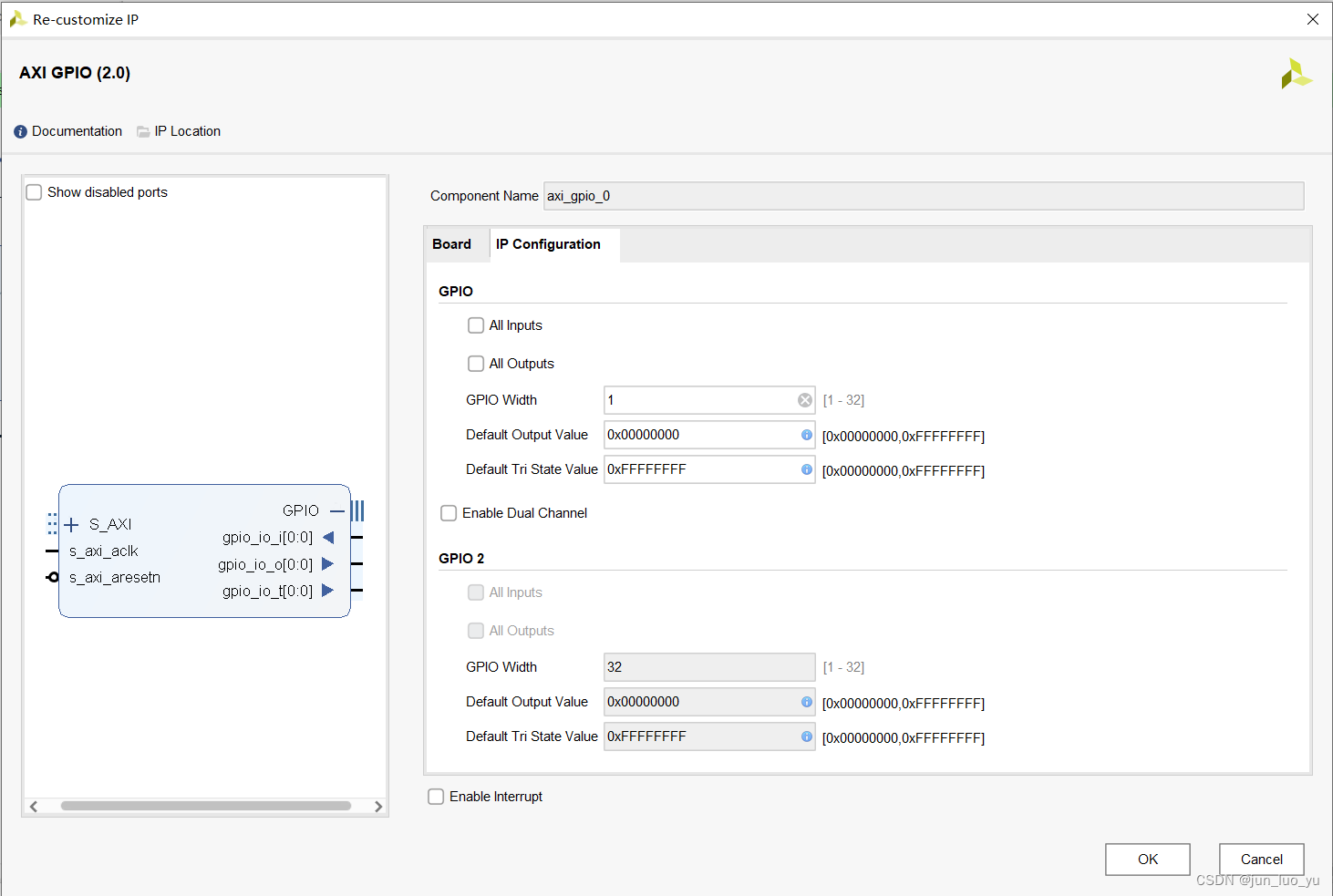Click the Component Name field axi_gpio_0
The width and height of the screenshot is (1333, 896).
click(924, 196)
